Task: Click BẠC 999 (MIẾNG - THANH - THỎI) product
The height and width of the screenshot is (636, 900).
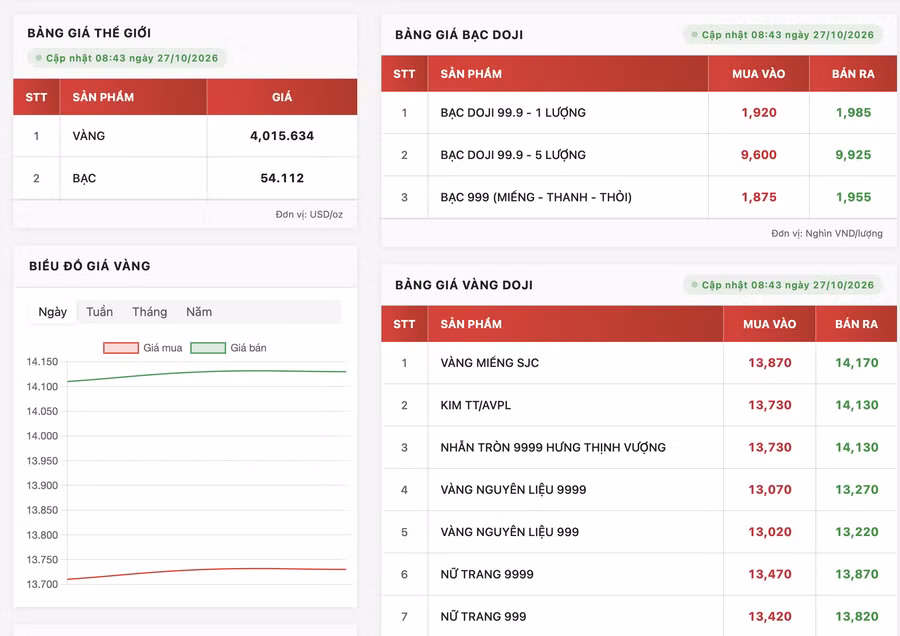Action: coord(536,197)
